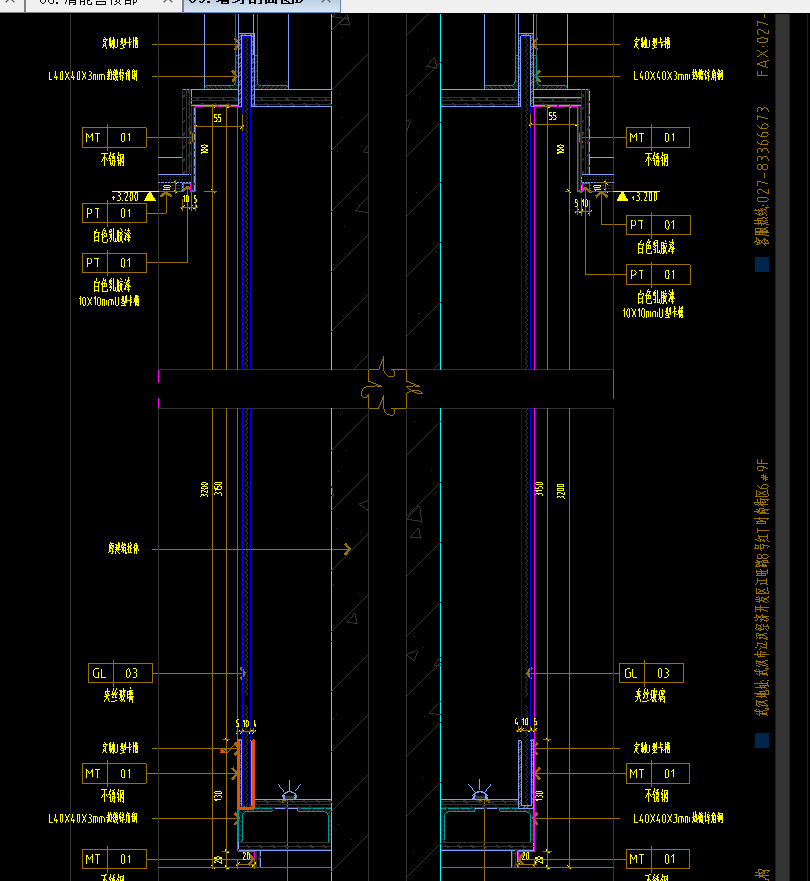Select the right 10X10mm U-channel note
Screen dimensions: 810x881
click(x=653, y=313)
